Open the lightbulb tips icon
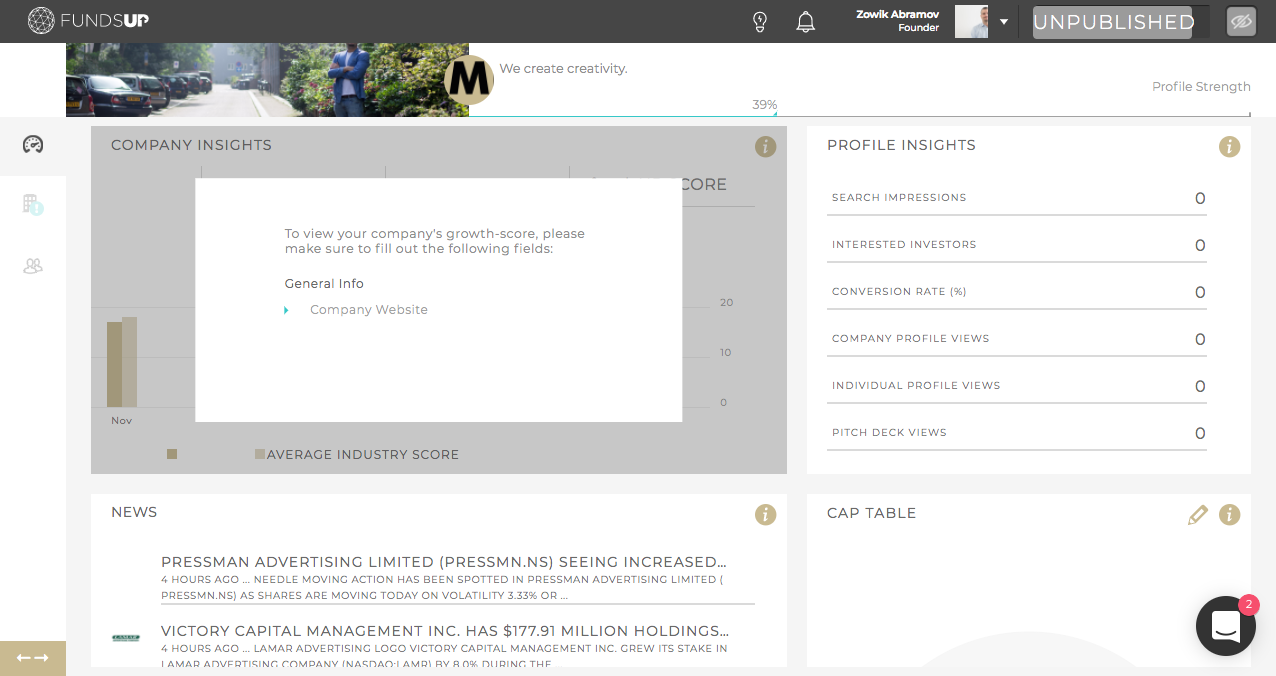 click(x=759, y=21)
